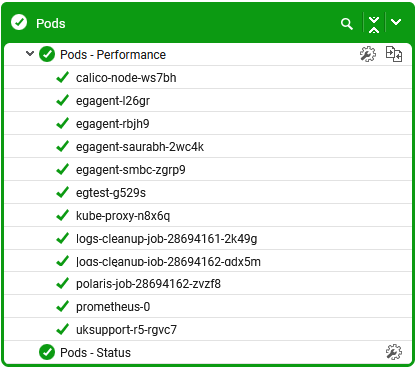Select egagent-smbc-zgrp9 in the list
The image size is (418, 370).
tap(130, 170)
